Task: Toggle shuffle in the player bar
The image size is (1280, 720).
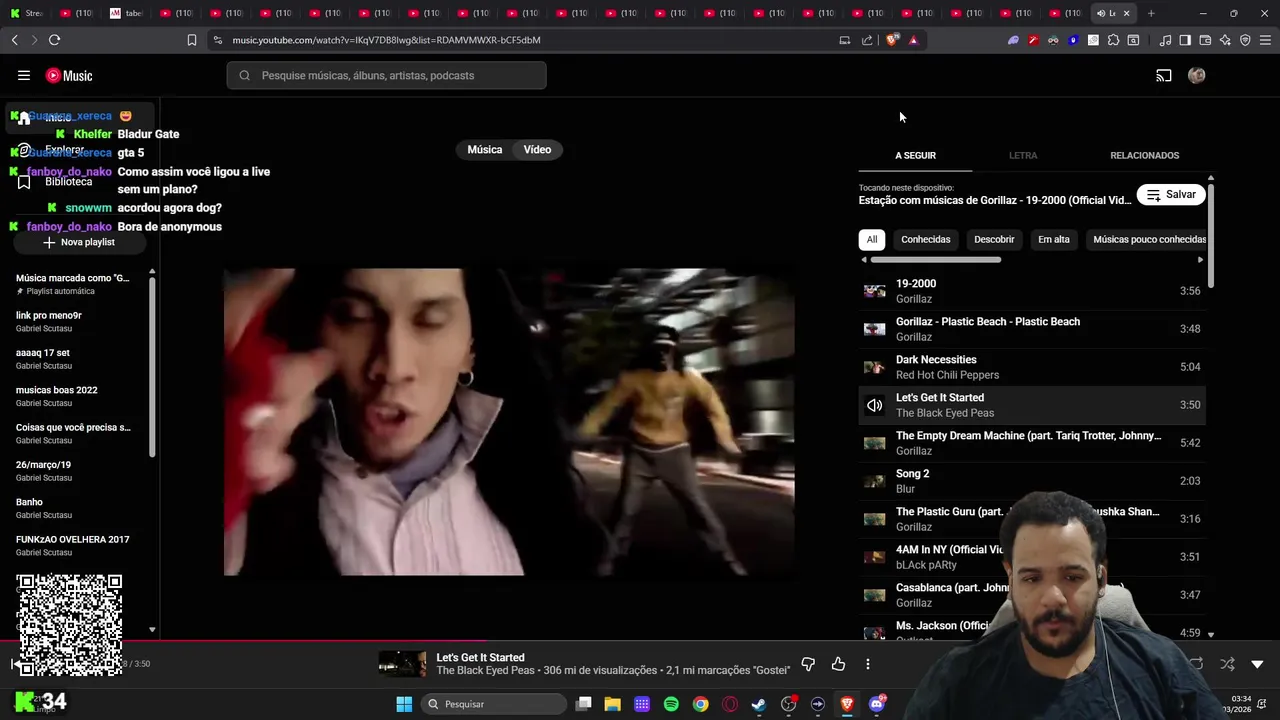Action: coord(1227,664)
